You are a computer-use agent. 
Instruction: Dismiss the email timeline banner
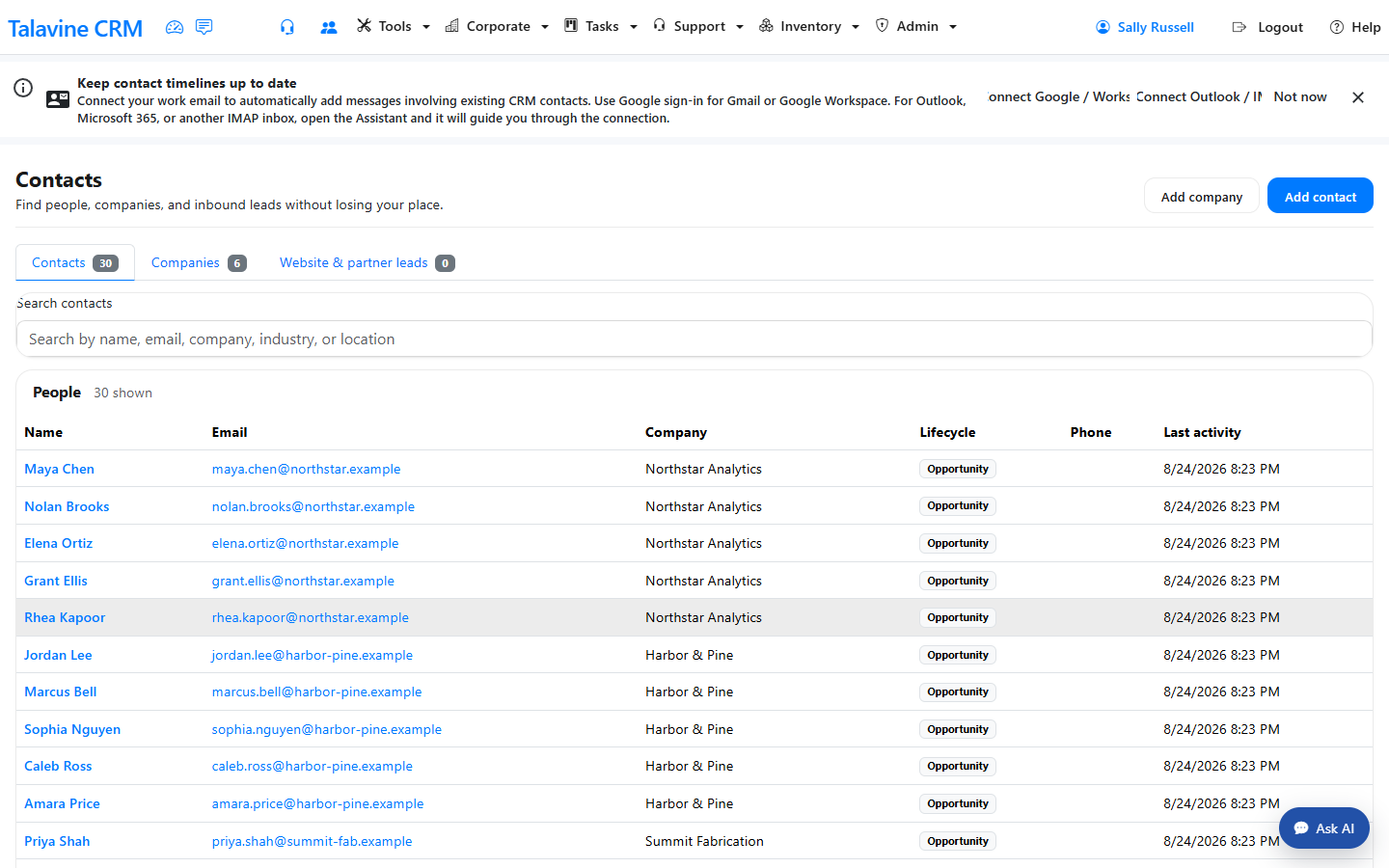pos(1358,97)
